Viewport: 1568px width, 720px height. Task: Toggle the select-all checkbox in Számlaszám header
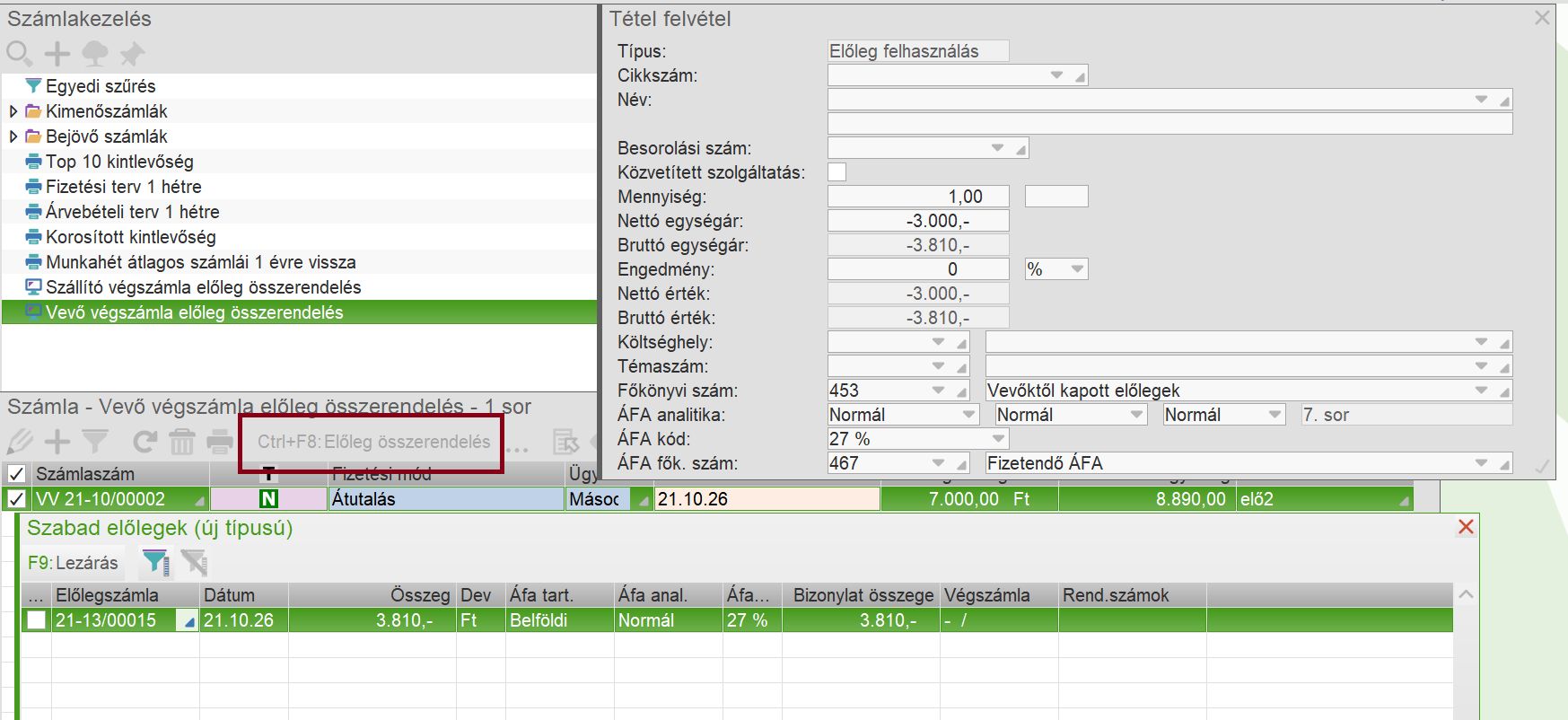click(x=16, y=474)
